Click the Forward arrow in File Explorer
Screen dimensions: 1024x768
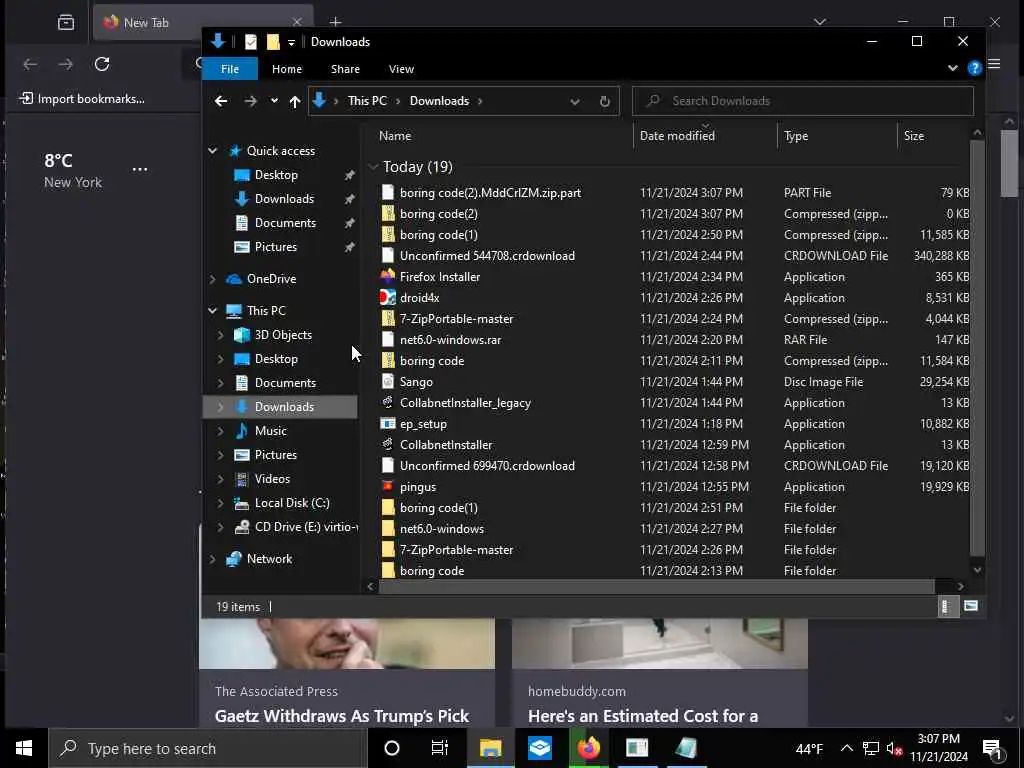(250, 101)
